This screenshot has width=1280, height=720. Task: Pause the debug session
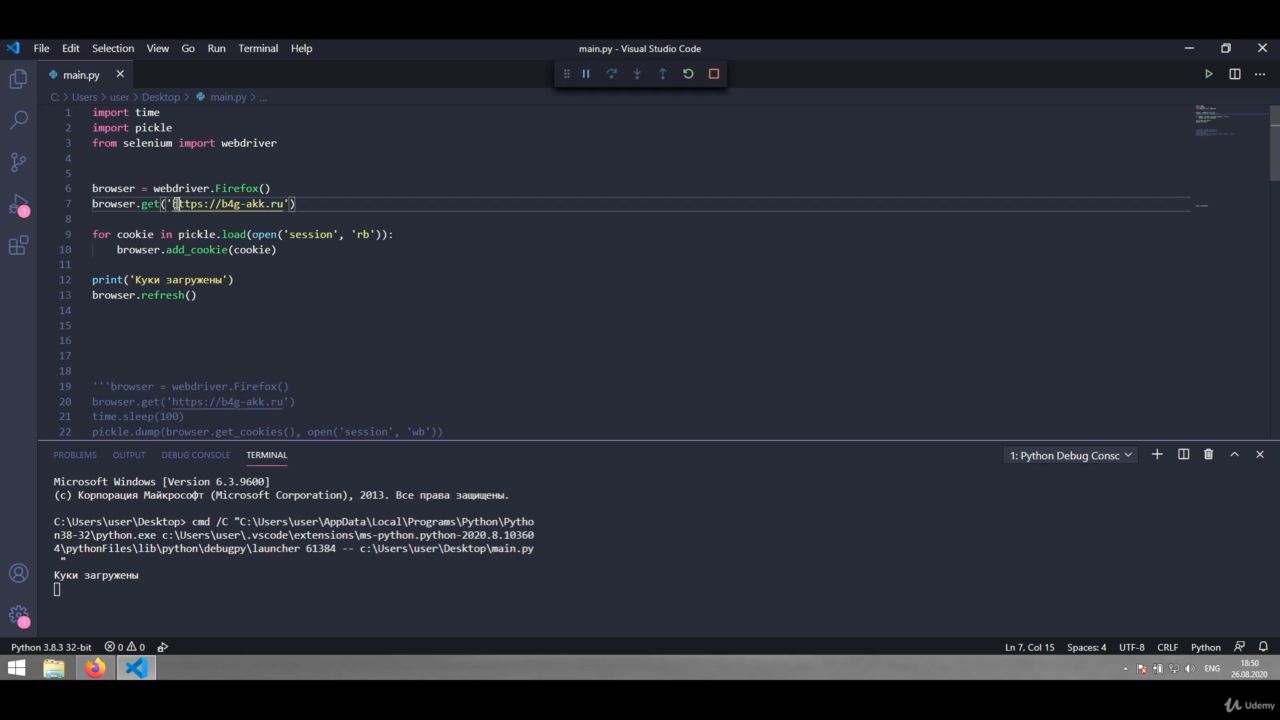(x=586, y=74)
